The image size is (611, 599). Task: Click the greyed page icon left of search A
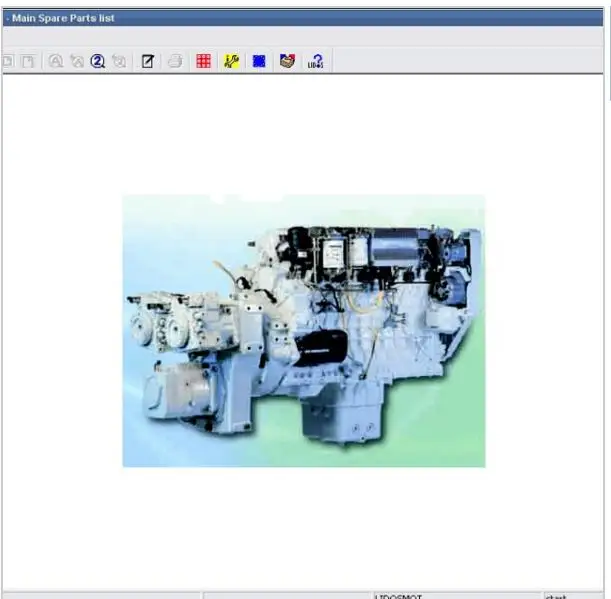pyautogui.click(x=28, y=61)
